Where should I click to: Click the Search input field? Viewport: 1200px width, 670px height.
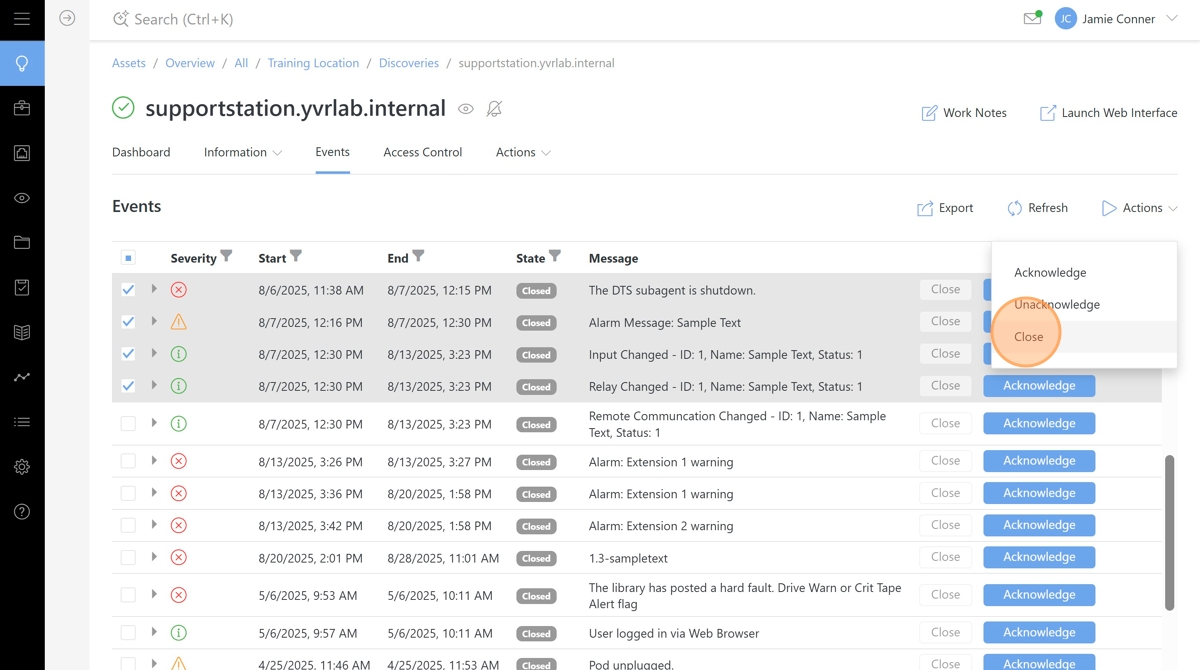click(184, 19)
